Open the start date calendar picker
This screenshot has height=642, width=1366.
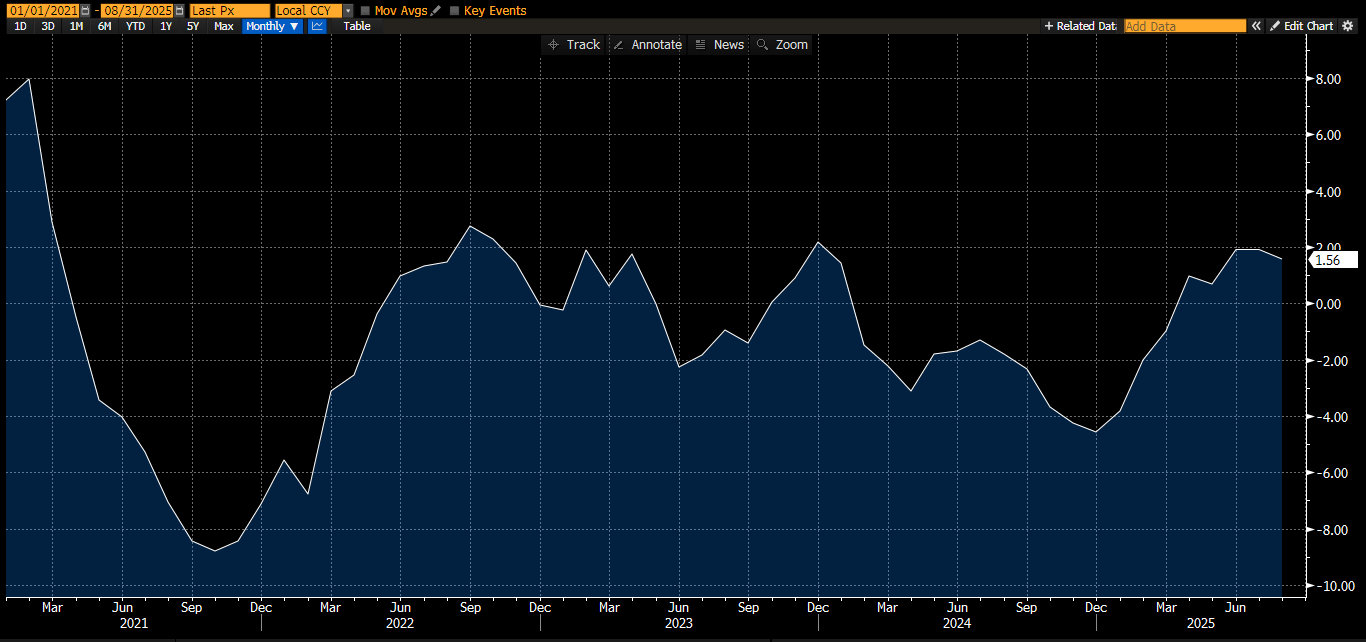85,10
